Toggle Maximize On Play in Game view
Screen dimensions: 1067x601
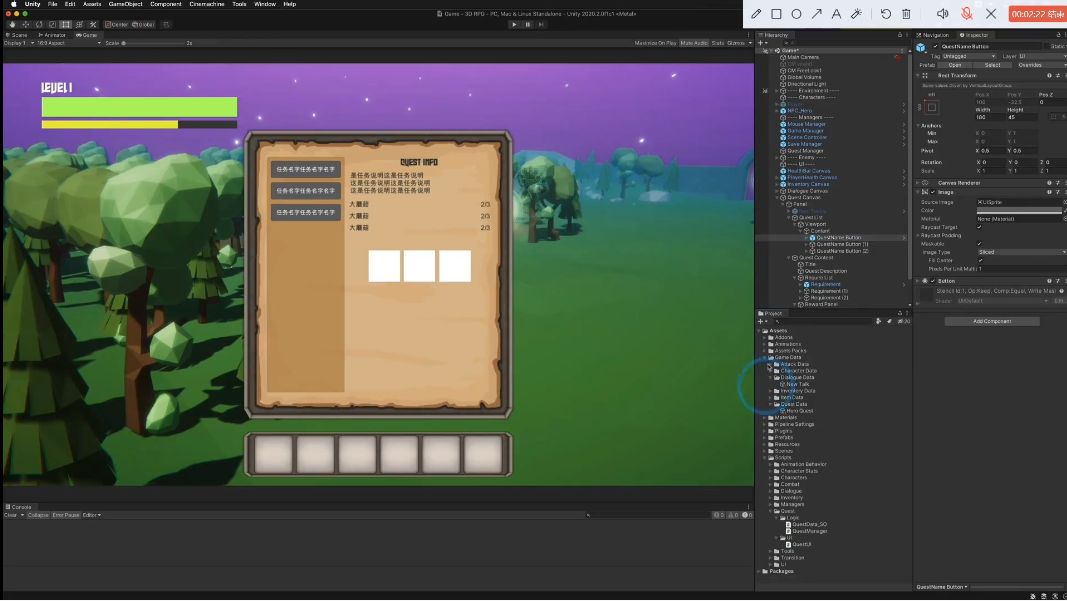pos(655,43)
